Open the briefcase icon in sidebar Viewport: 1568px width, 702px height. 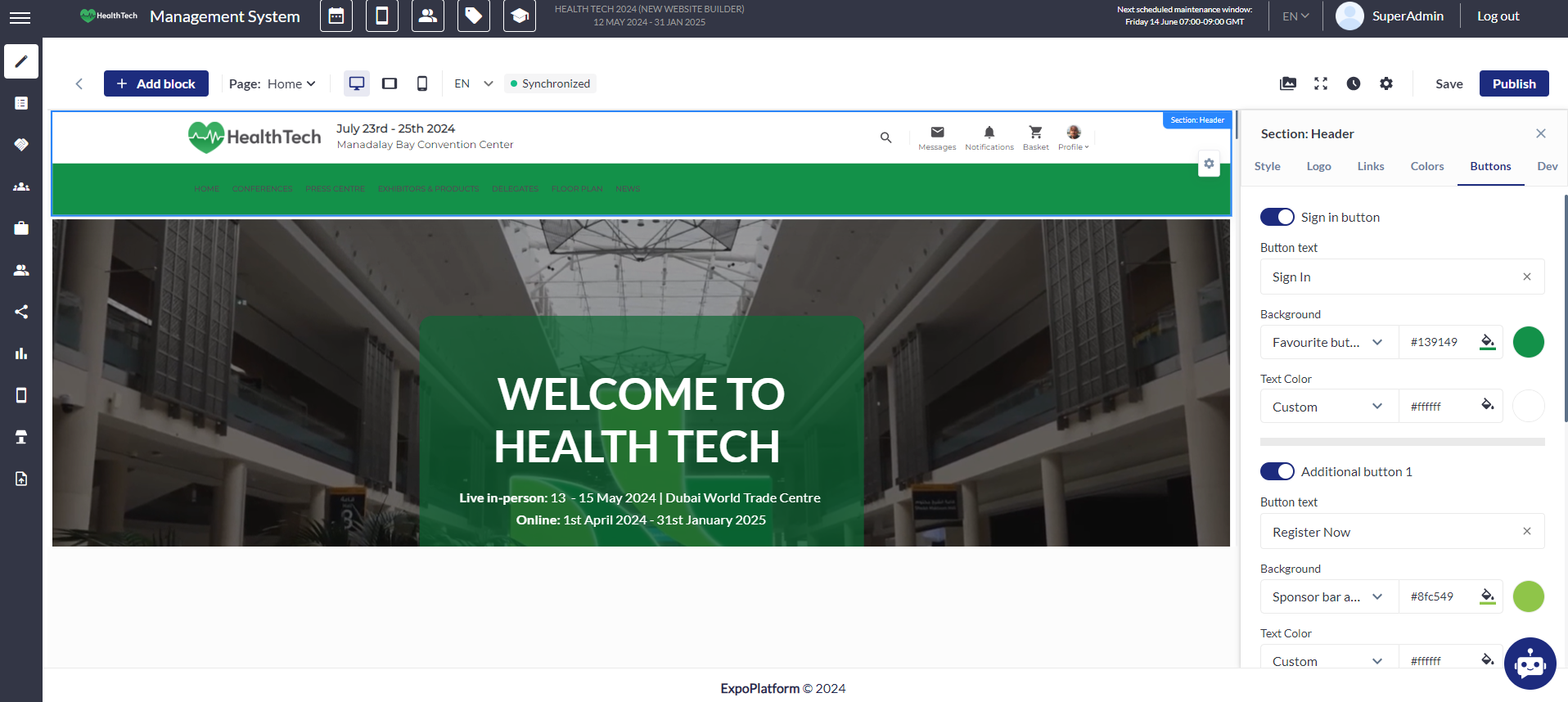click(21, 228)
